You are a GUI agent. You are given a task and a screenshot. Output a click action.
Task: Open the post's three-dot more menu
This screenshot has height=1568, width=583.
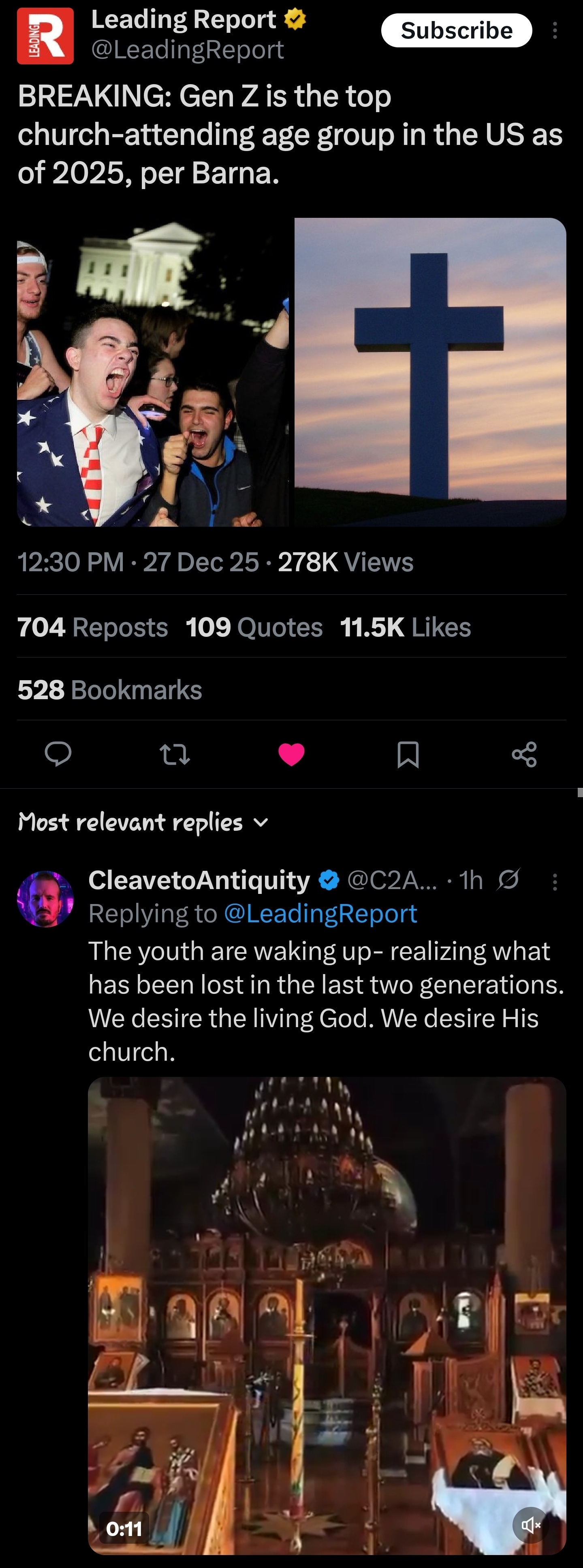click(554, 30)
